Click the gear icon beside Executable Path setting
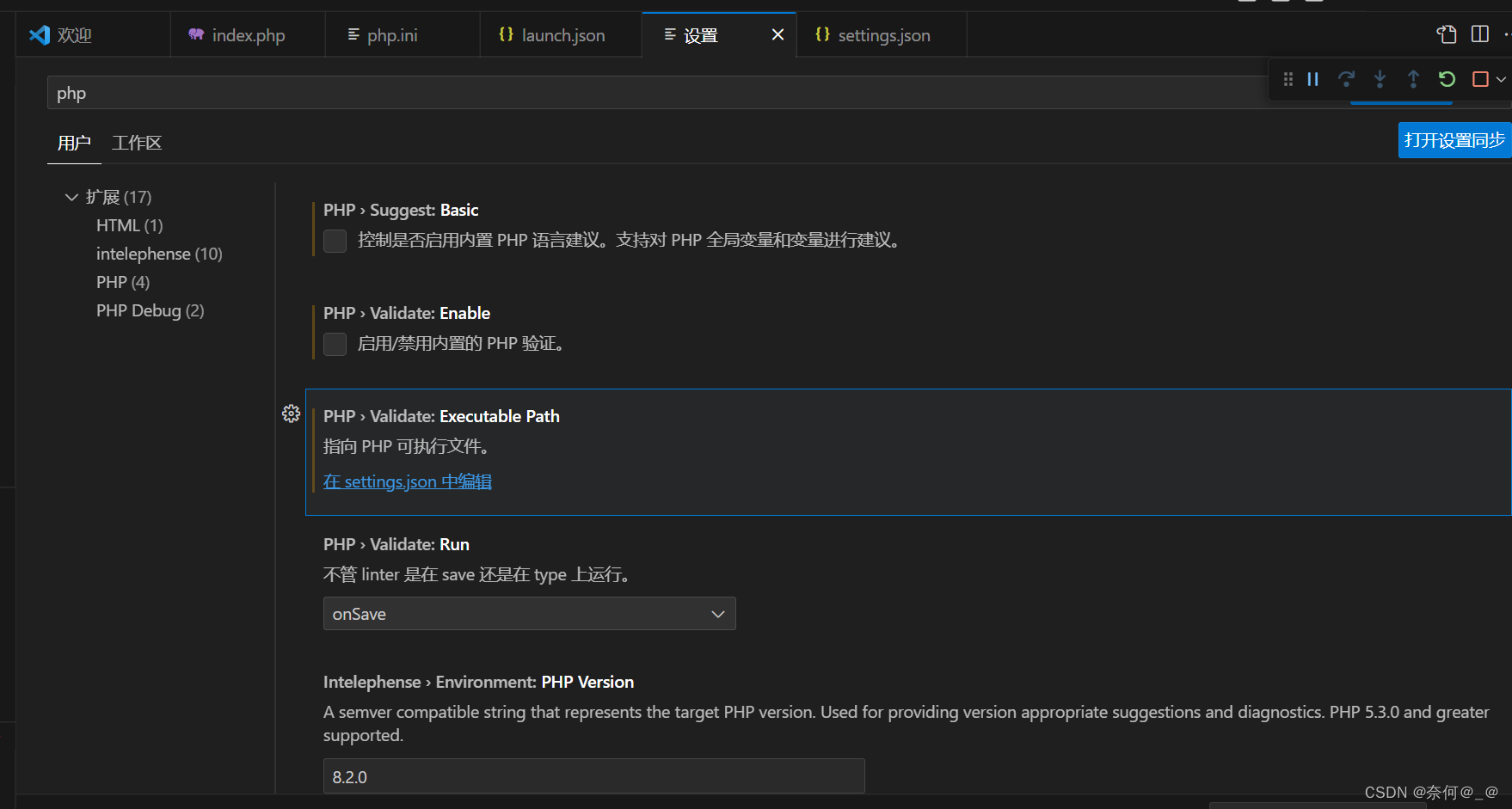The image size is (1512, 809). click(x=291, y=414)
